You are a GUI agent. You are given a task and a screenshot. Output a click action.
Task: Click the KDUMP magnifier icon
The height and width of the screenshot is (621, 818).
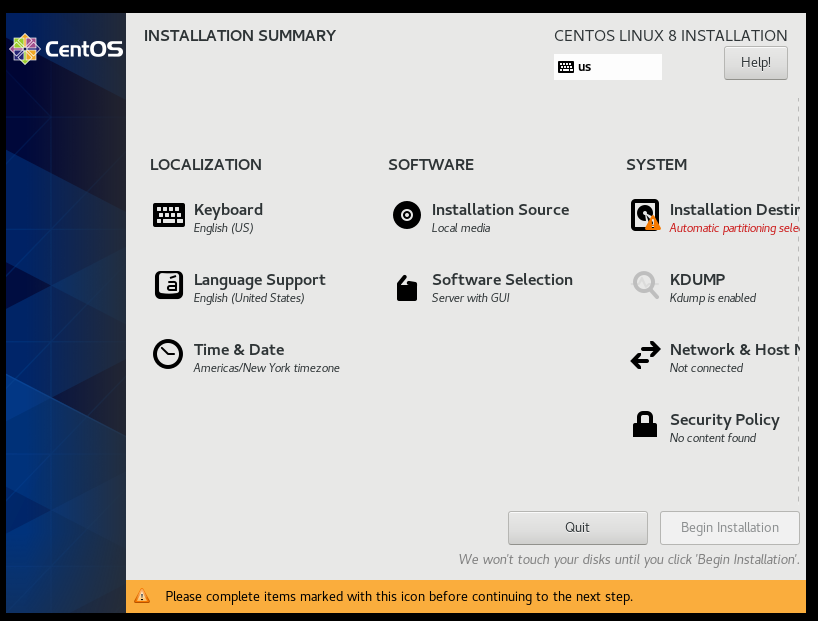point(645,285)
